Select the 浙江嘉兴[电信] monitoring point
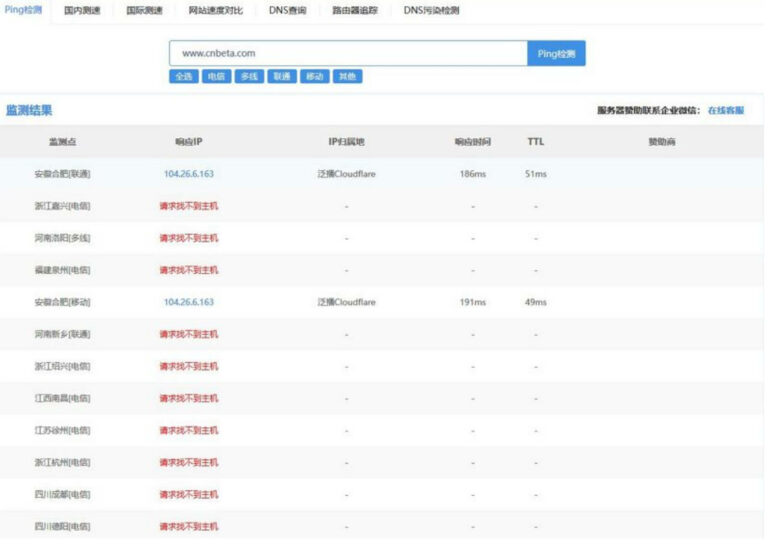 point(63,206)
